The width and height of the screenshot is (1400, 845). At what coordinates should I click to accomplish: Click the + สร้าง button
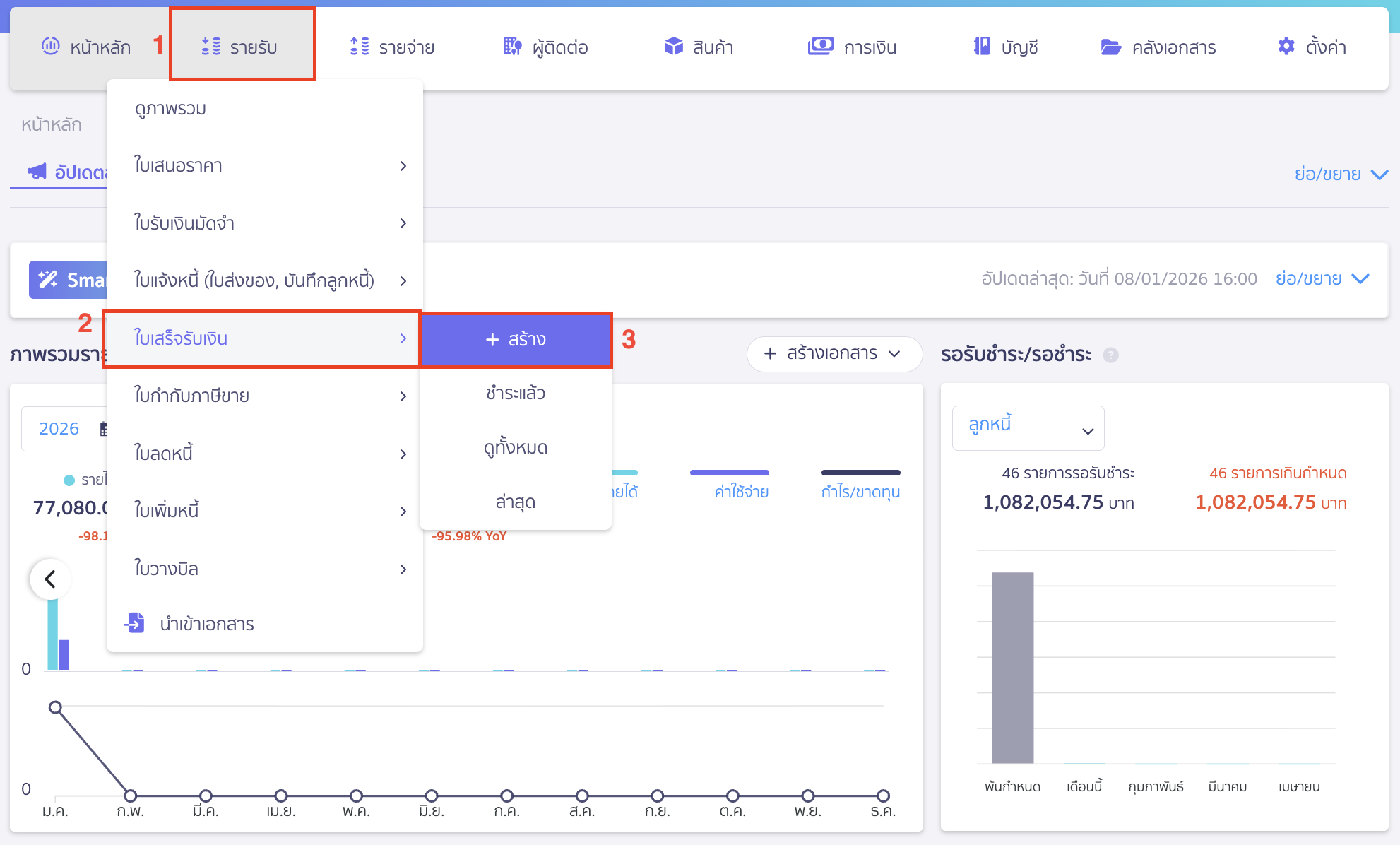516,340
